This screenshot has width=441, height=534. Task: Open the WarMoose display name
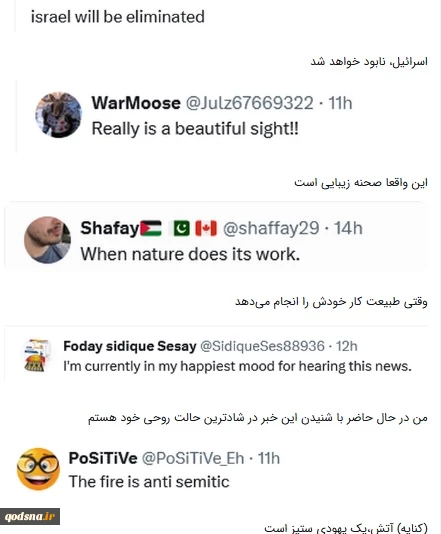[x=136, y=103]
